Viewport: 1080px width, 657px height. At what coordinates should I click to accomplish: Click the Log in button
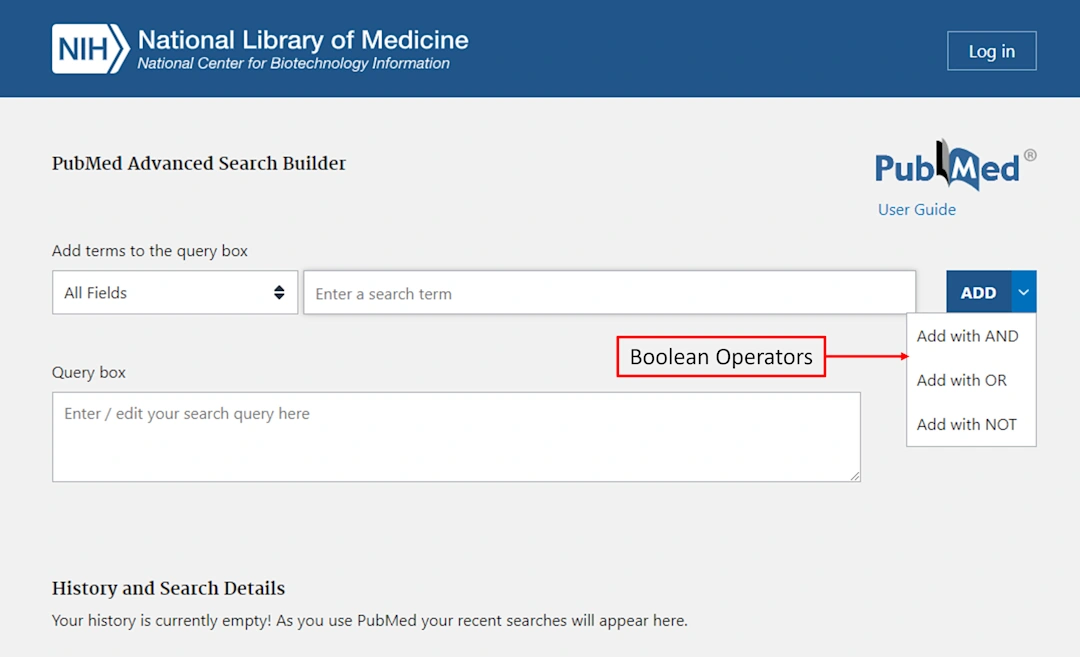coord(991,50)
